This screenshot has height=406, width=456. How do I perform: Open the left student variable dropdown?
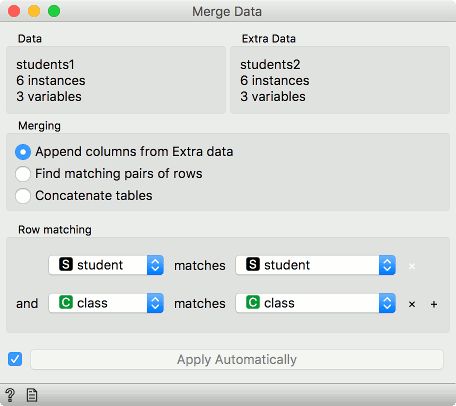(106, 265)
